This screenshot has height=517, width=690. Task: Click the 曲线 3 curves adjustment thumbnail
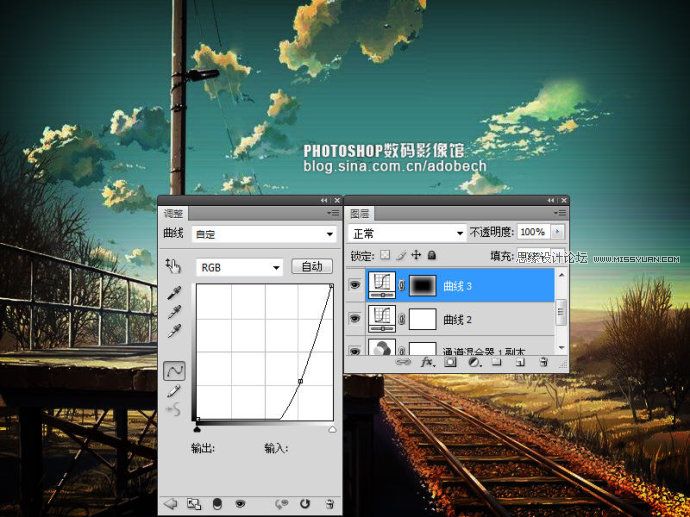coord(382,286)
